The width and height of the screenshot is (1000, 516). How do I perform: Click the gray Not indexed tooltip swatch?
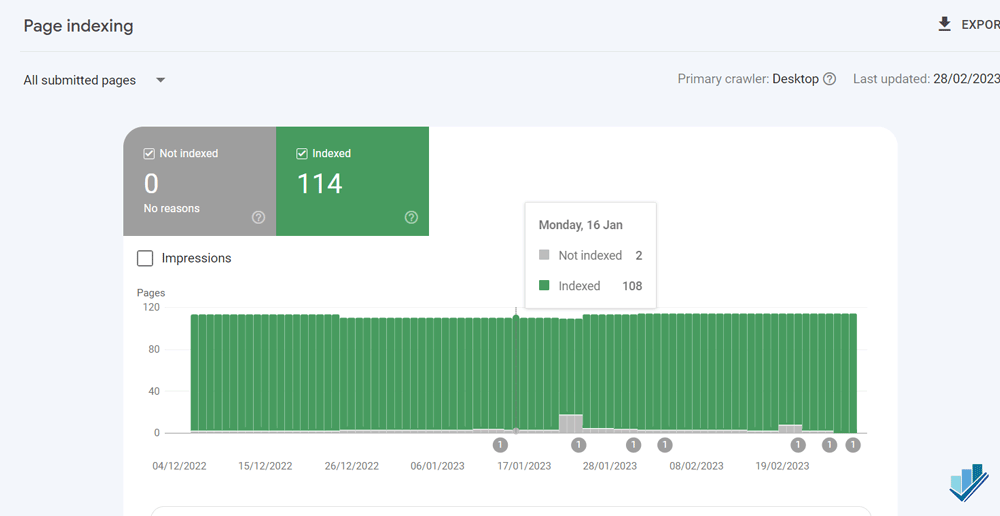[x=544, y=255]
